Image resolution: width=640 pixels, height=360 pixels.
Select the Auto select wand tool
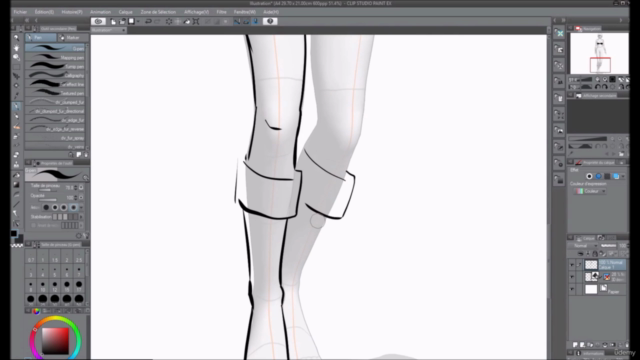(16, 86)
